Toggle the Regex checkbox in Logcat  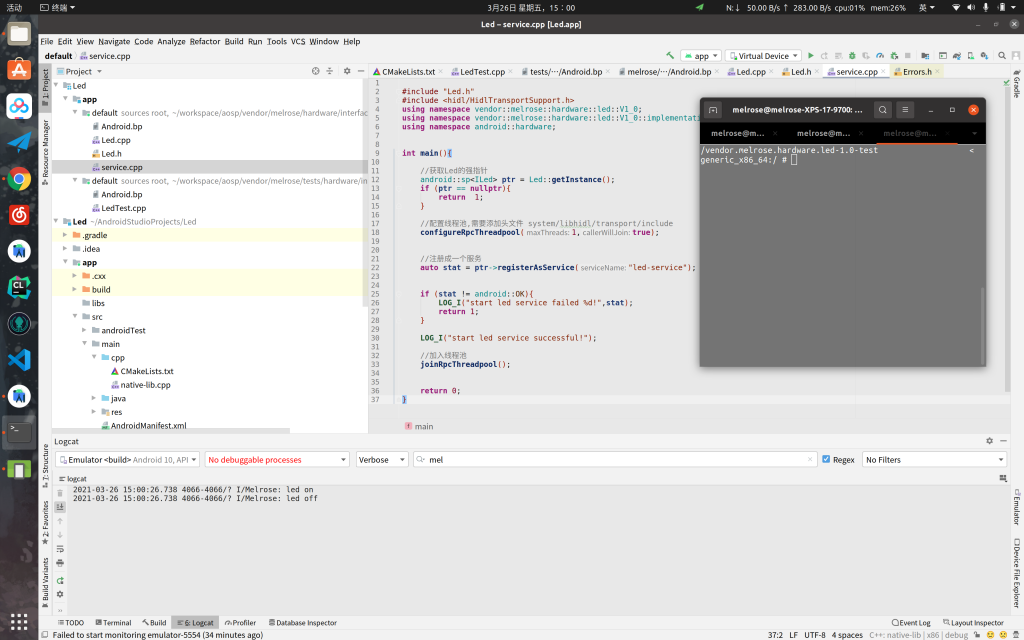pos(826,460)
